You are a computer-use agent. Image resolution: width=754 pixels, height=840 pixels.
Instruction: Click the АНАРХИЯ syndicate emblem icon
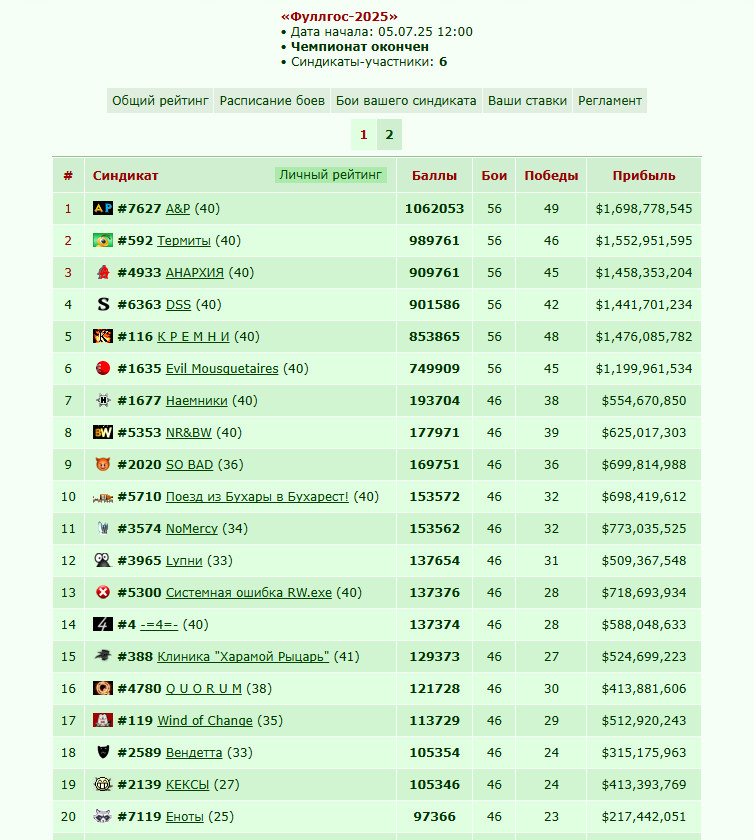[102, 272]
